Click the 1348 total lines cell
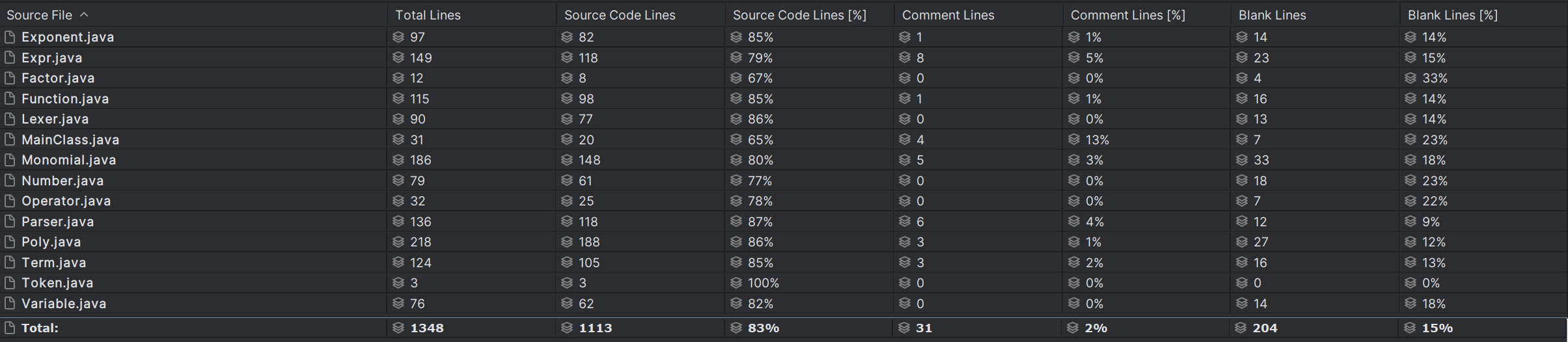Viewport: 1568px width, 342px height. [x=427, y=328]
